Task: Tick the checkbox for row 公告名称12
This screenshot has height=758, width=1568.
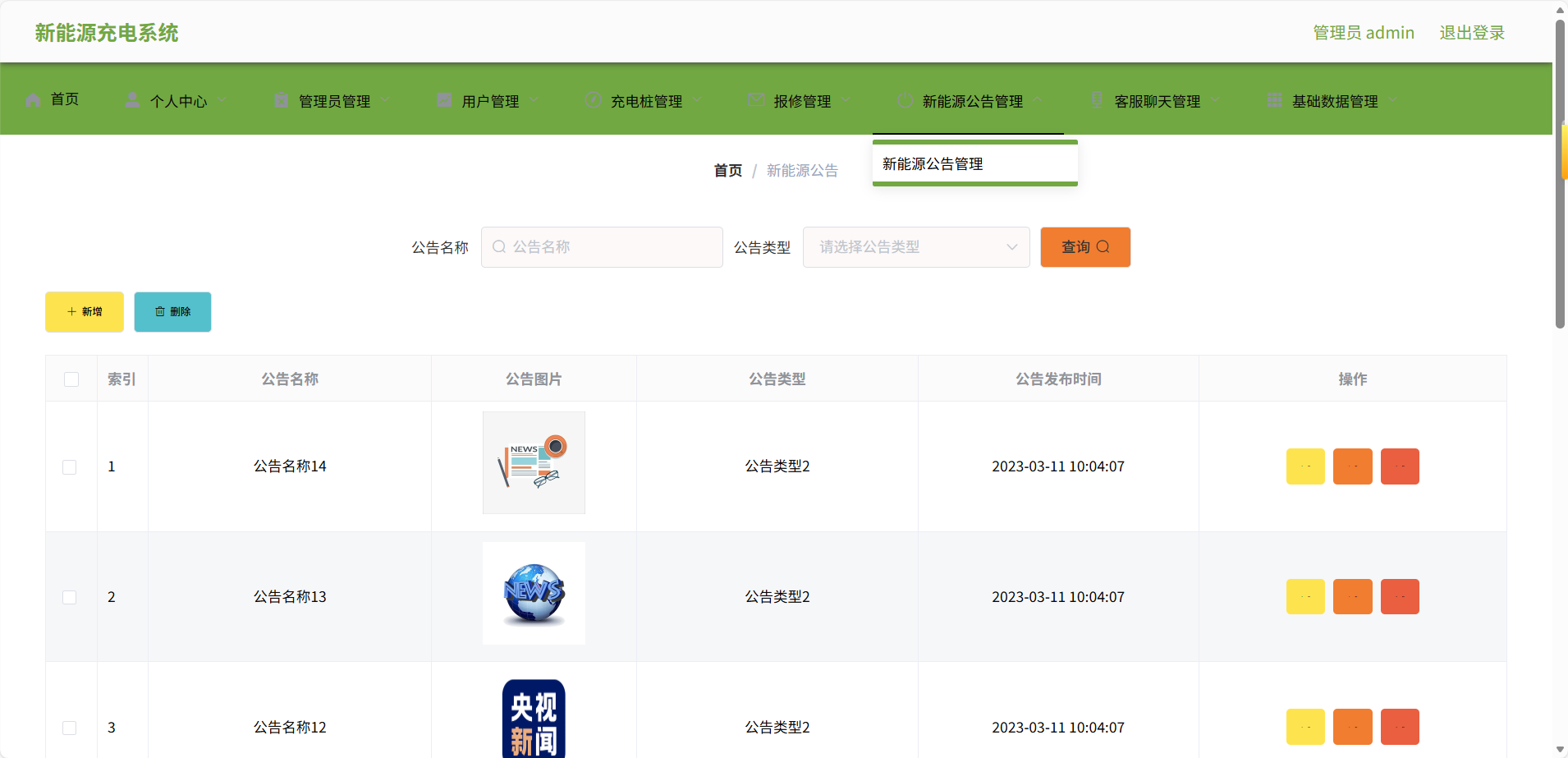Action: [70, 728]
